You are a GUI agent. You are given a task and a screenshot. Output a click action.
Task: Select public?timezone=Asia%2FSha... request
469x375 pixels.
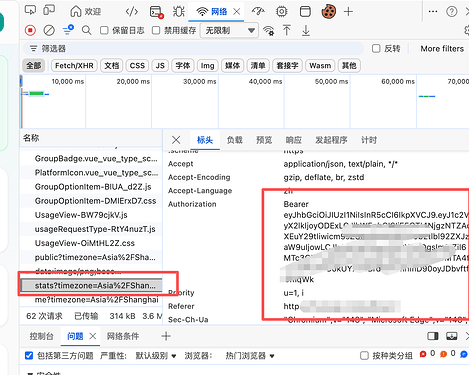(x=91, y=257)
